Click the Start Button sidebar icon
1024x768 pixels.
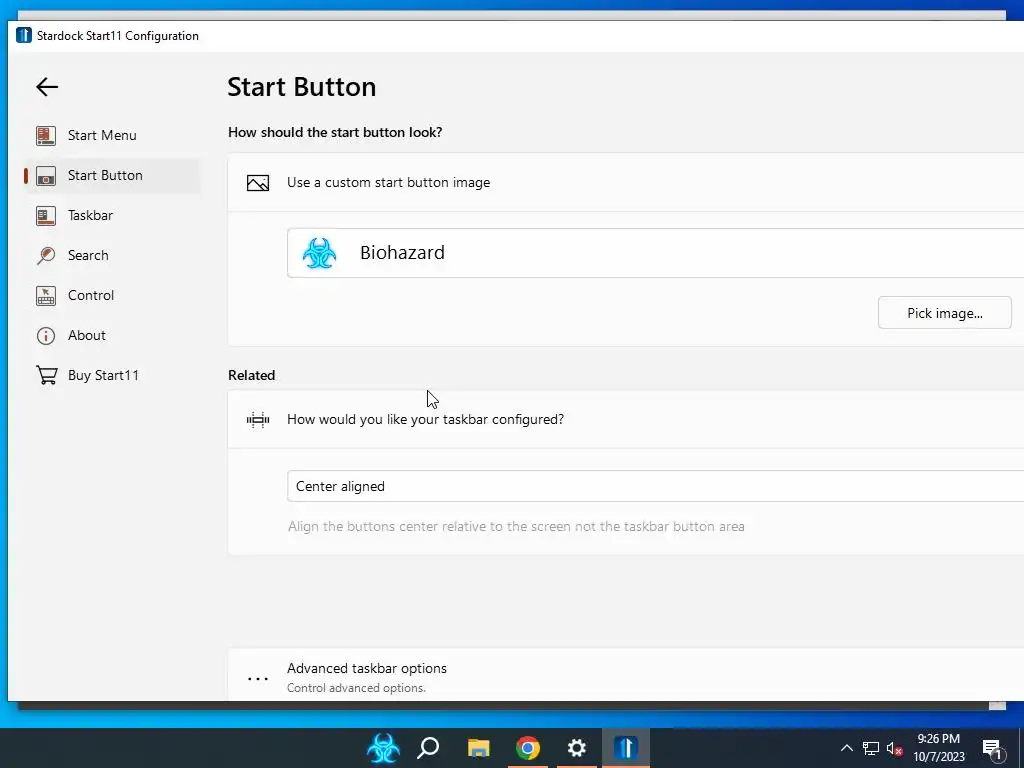pos(46,176)
